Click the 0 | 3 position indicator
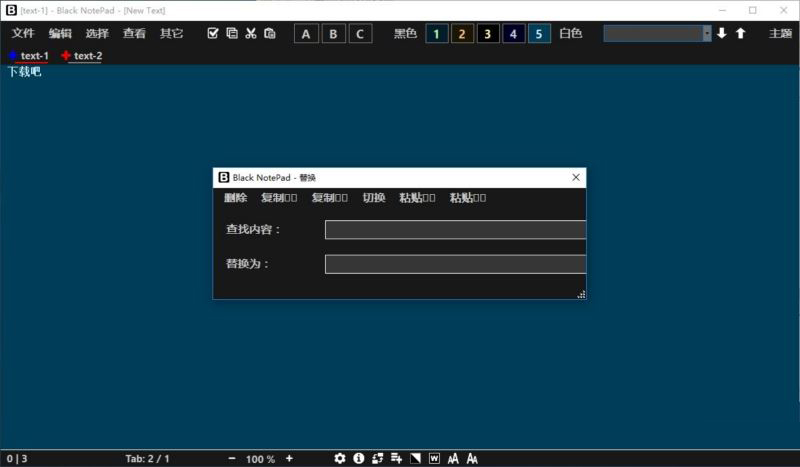Viewport: 800px width, 467px height. pyautogui.click(x=17, y=459)
